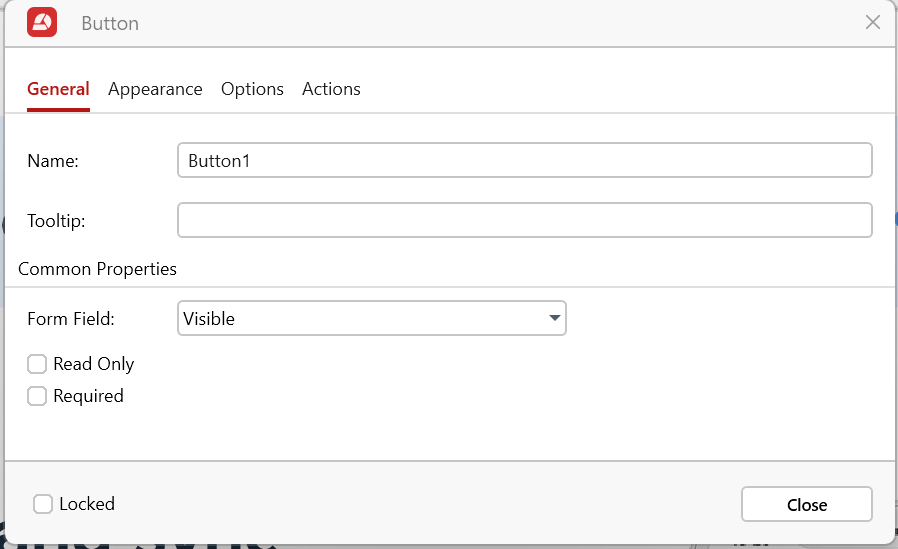Click the Common Properties section heading
This screenshot has height=549, width=898.
tap(97, 269)
